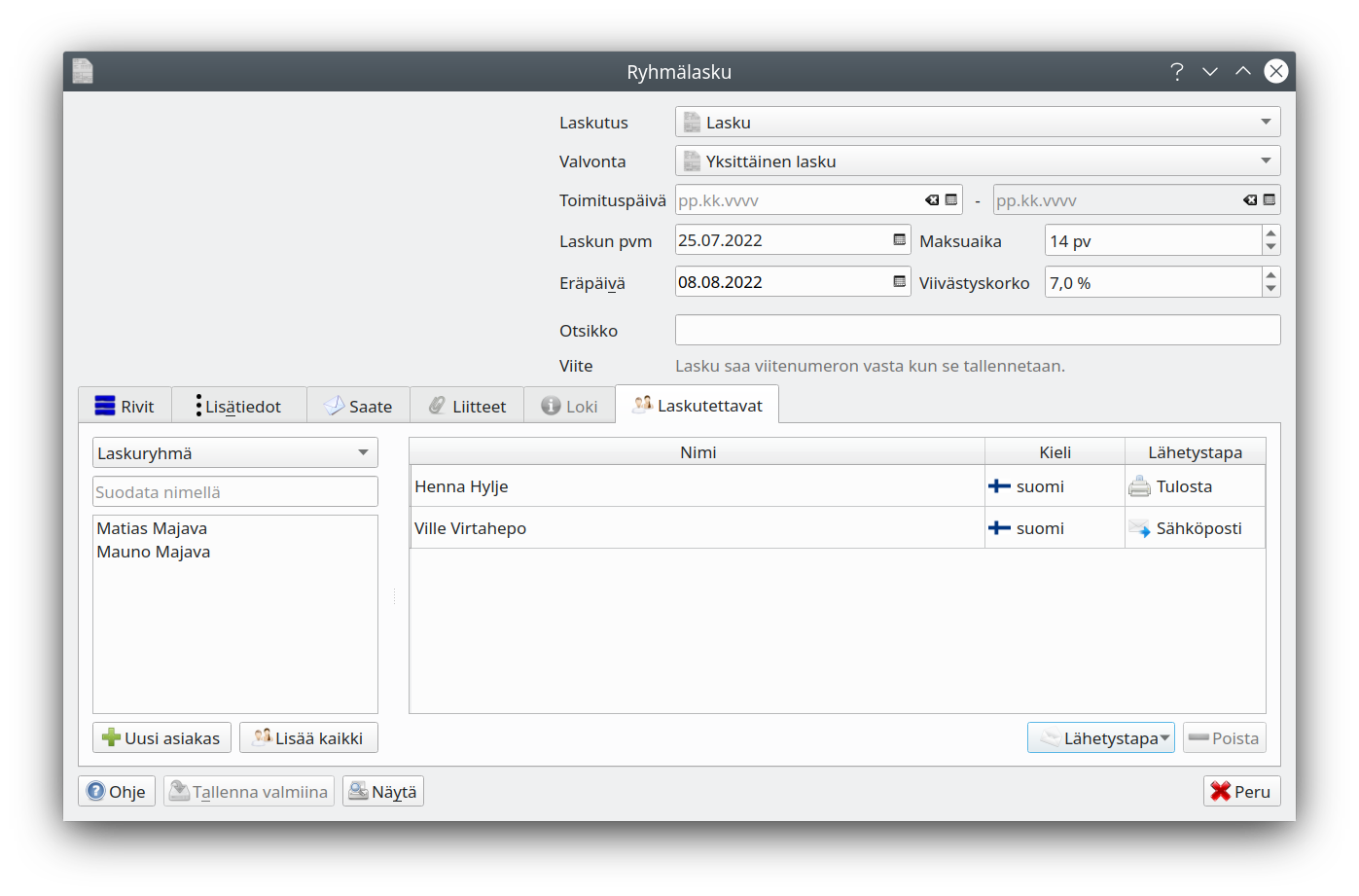The image size is (1359, 896).
Task: Select Mauno Majava in customer list
Action: tap(154, 552)
